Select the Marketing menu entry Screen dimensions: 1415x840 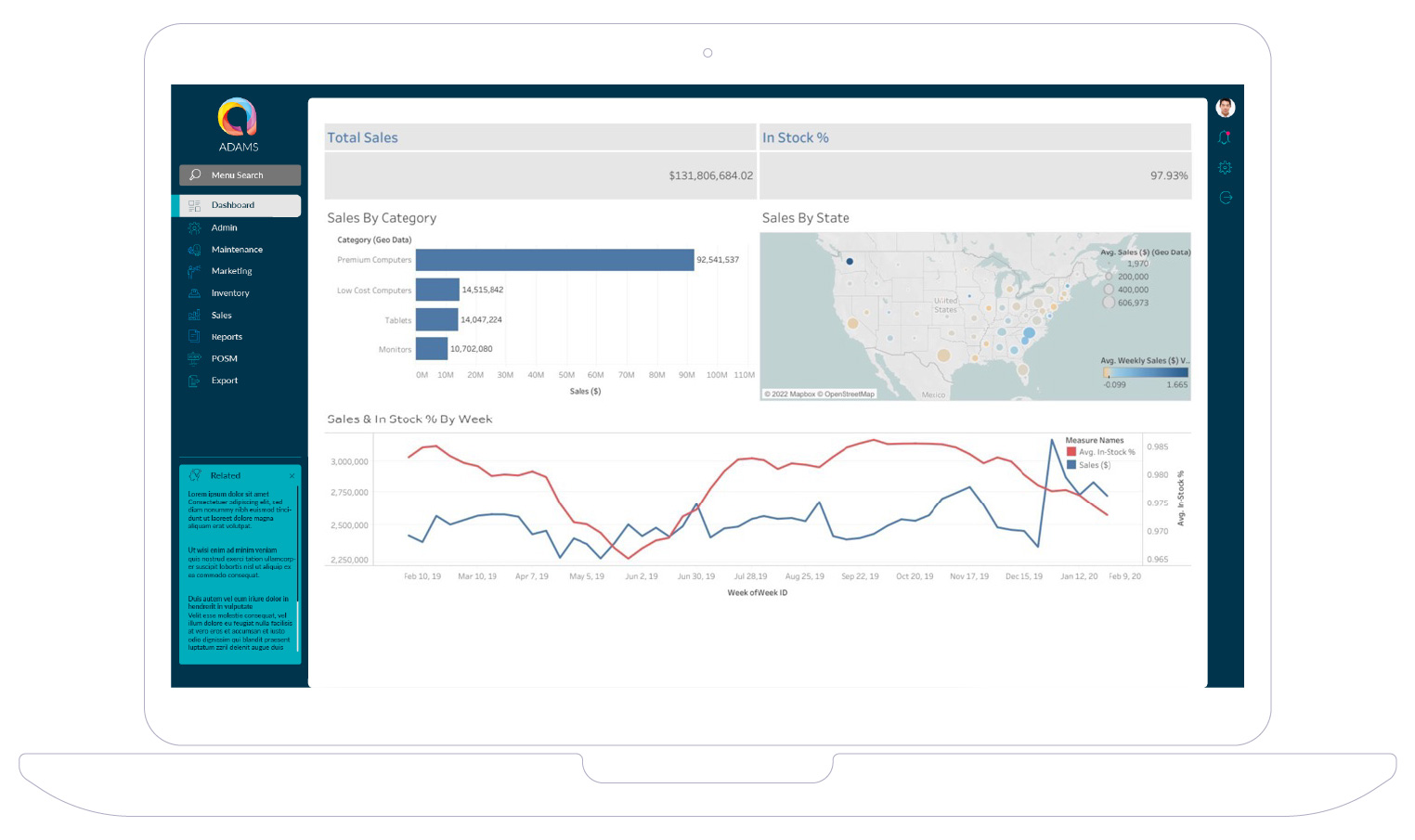231,271
